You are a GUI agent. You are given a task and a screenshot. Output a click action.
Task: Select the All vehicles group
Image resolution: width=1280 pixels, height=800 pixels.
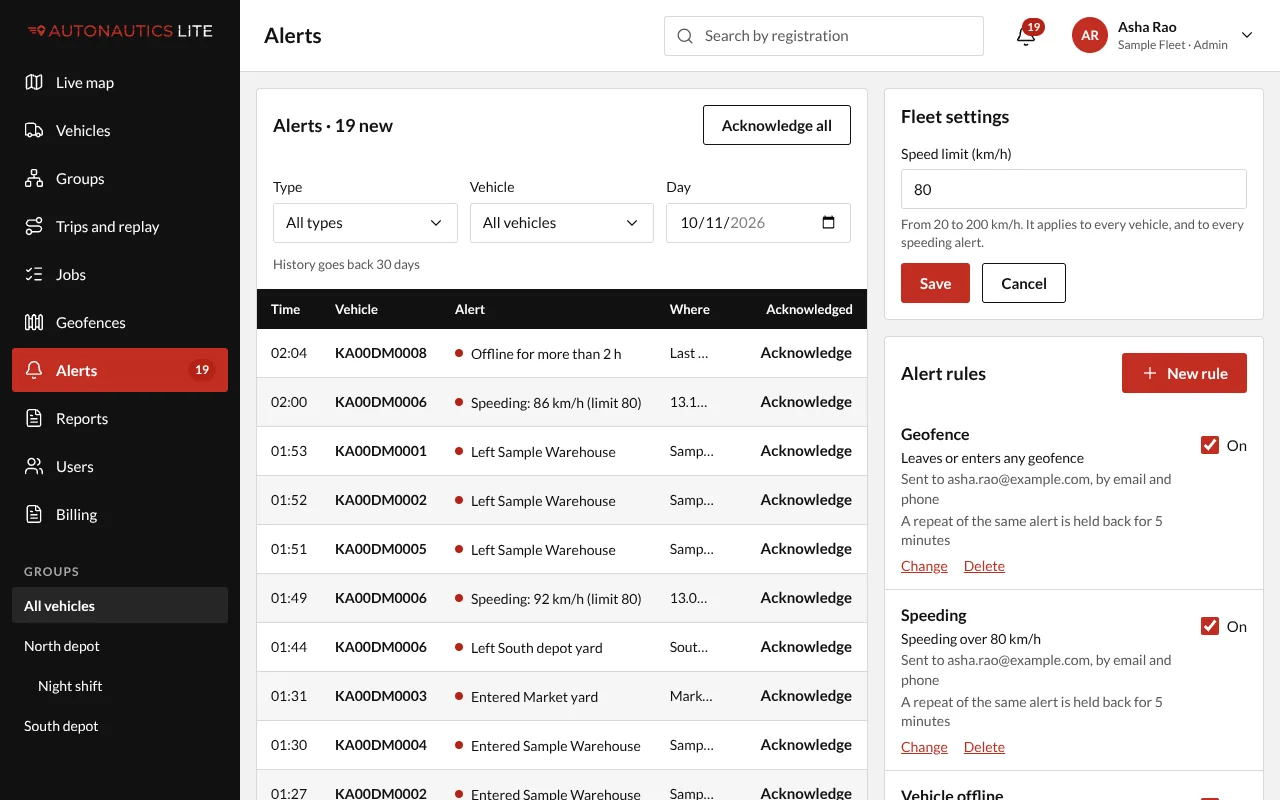120,606
